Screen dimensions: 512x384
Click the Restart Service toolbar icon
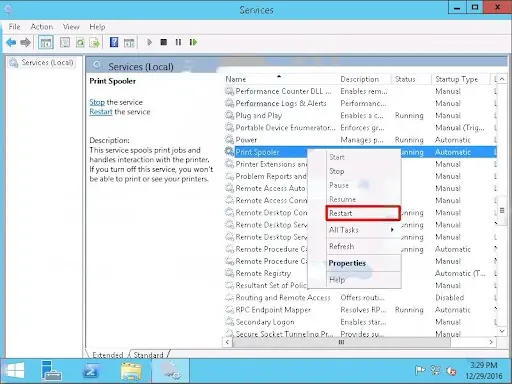[193, 42]
